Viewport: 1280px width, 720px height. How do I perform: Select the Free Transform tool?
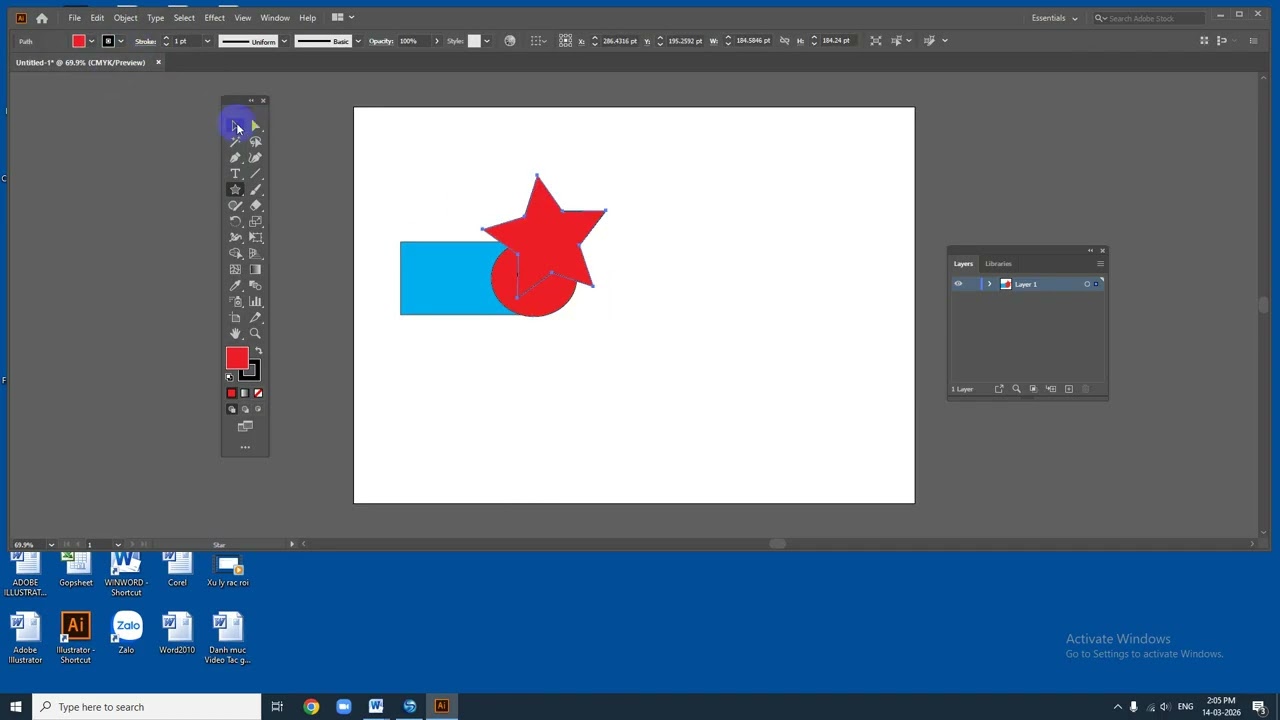[255, 238]
